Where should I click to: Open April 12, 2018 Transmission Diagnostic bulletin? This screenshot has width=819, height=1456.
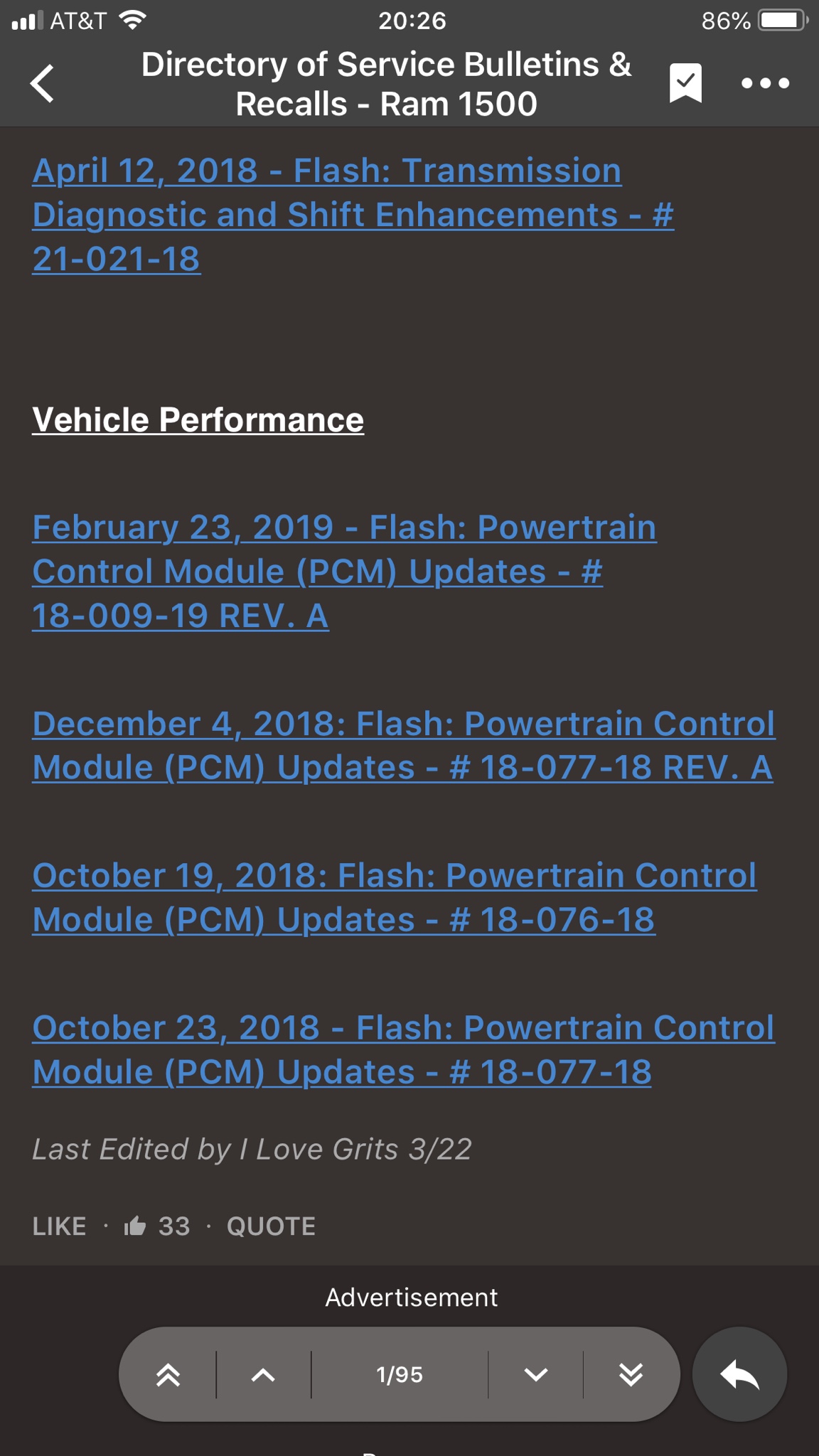353,215
